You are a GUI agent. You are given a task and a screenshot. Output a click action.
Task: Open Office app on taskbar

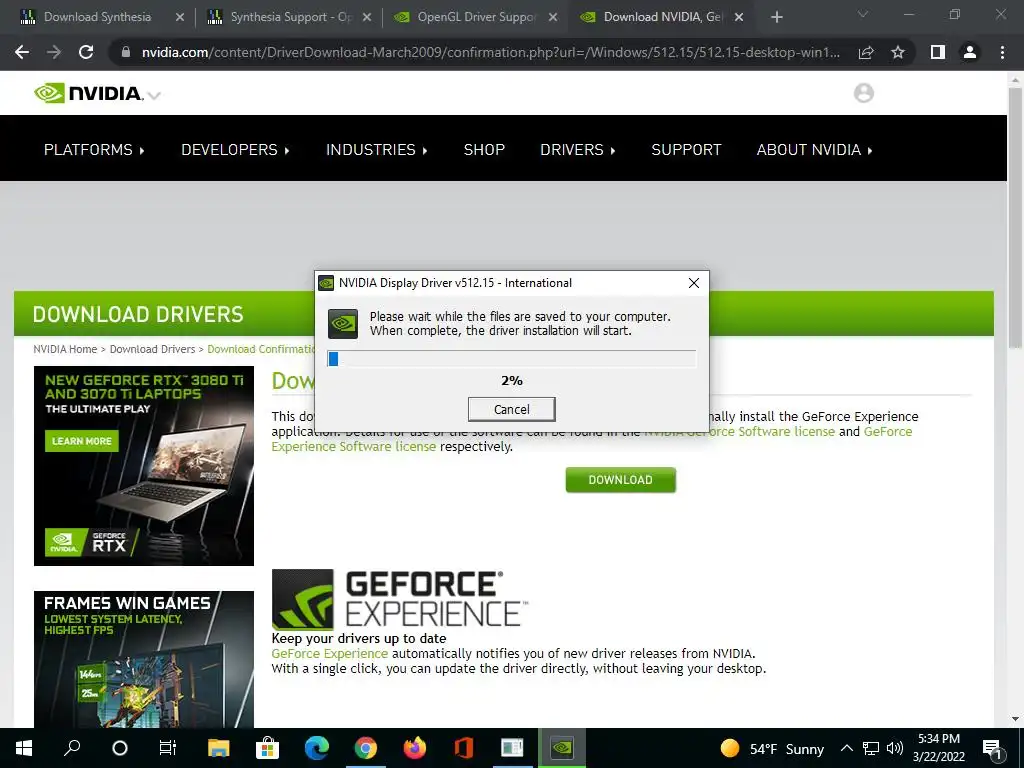coord(464,748)
